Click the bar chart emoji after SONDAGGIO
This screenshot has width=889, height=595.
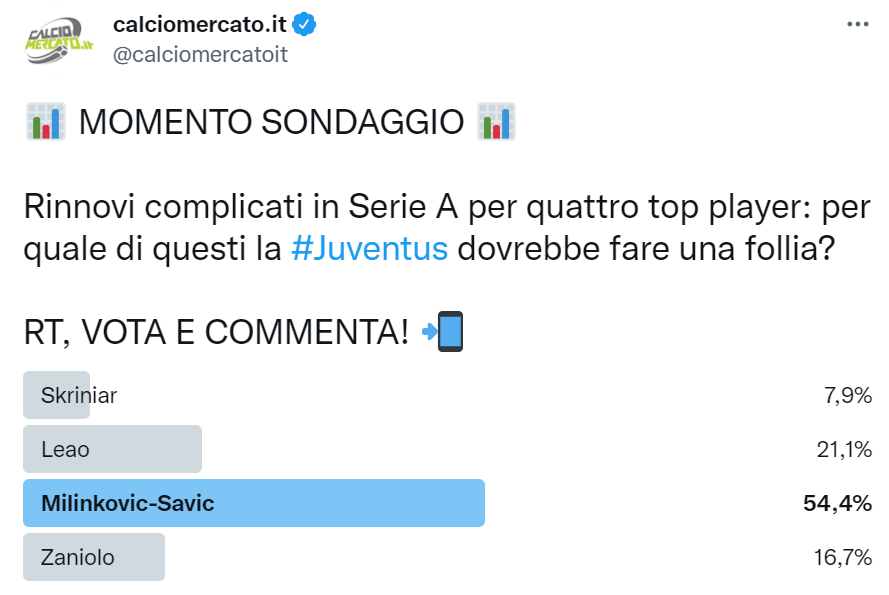click(497, 122)
